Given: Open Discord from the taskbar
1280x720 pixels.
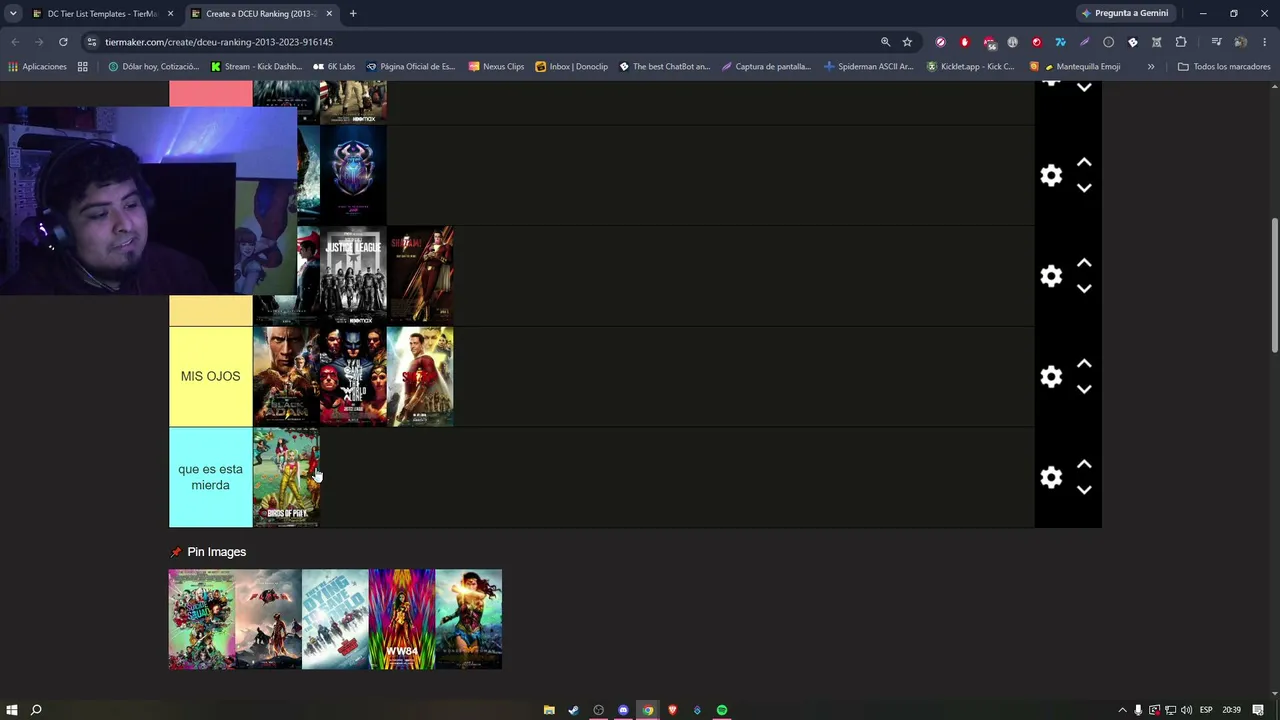Looking at the screenshot, I should click(x=623, y=710).
